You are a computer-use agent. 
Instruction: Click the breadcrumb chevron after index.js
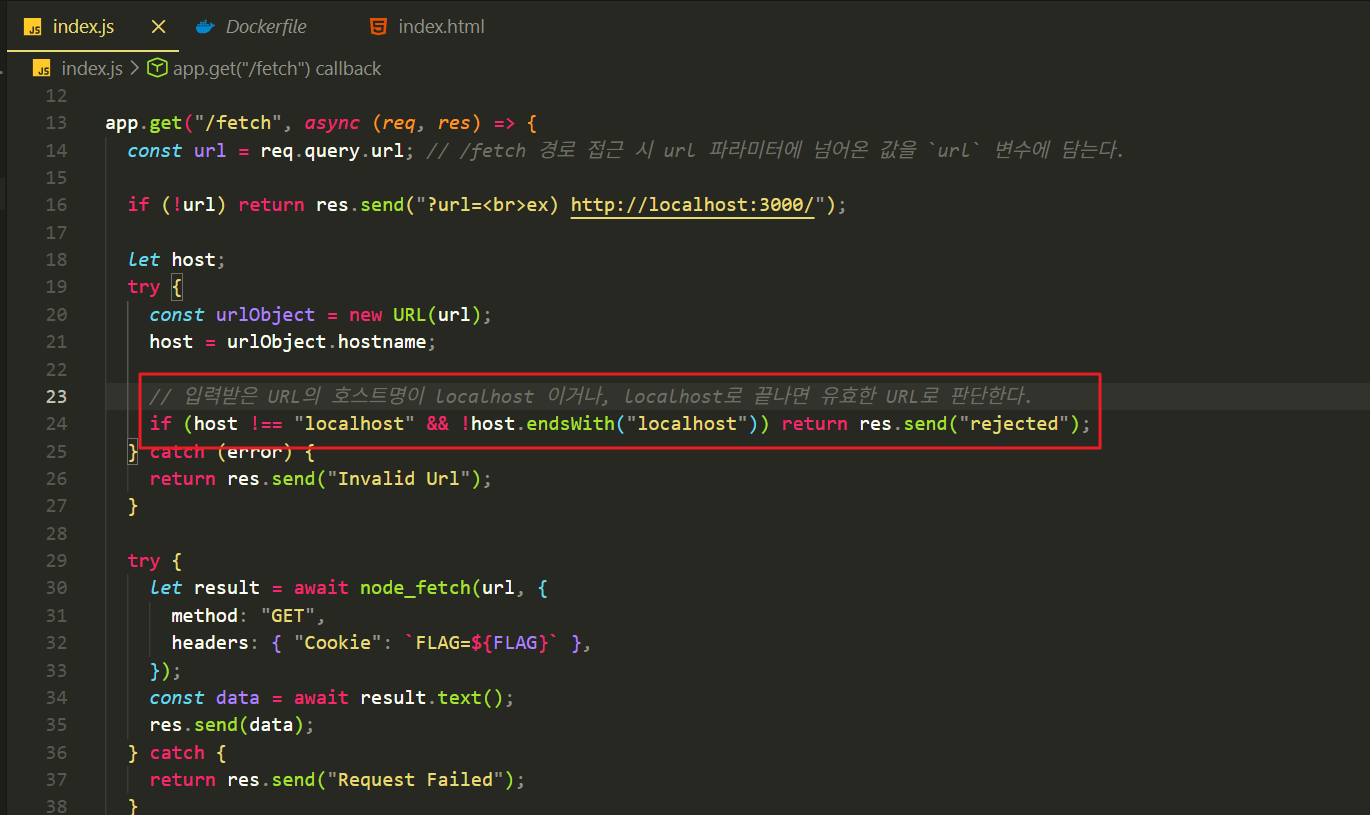coord(134,69)
